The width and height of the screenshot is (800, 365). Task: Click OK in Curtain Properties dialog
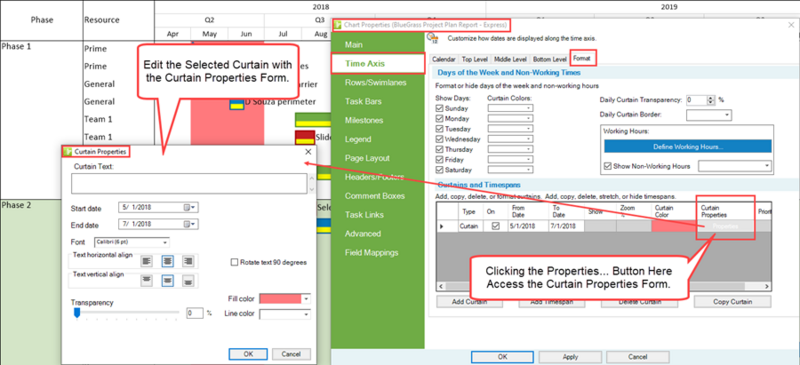(248, 354)
